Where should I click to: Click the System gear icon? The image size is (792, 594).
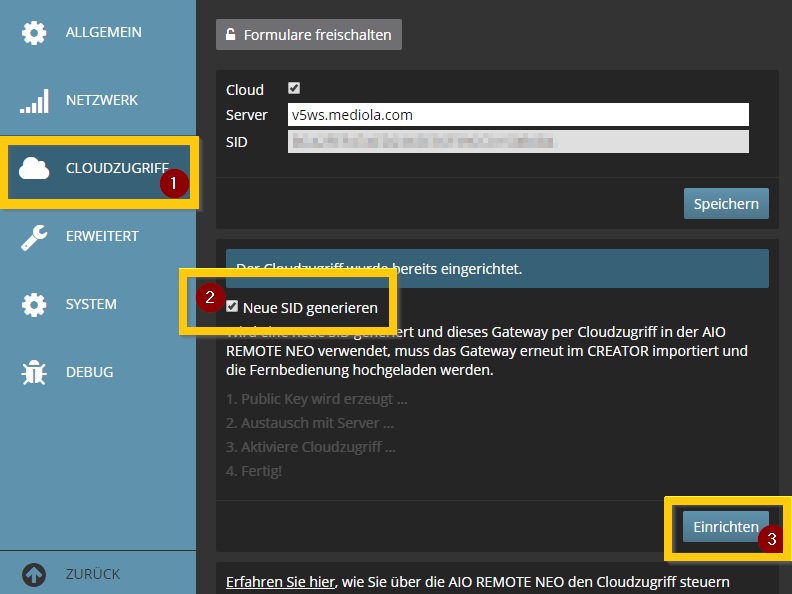coord(34,305)
